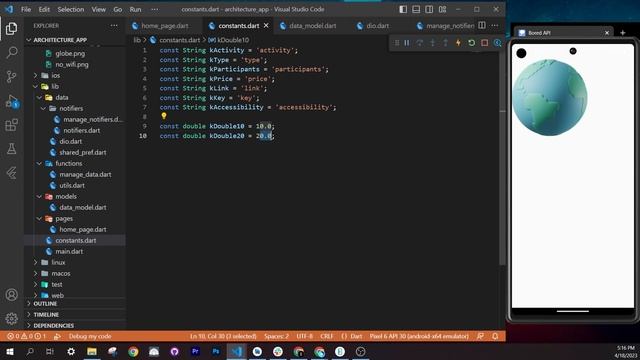Expand the TIMELINE section
The width and height of the screenshot is (640, 360).
click(x=46, y=315)
